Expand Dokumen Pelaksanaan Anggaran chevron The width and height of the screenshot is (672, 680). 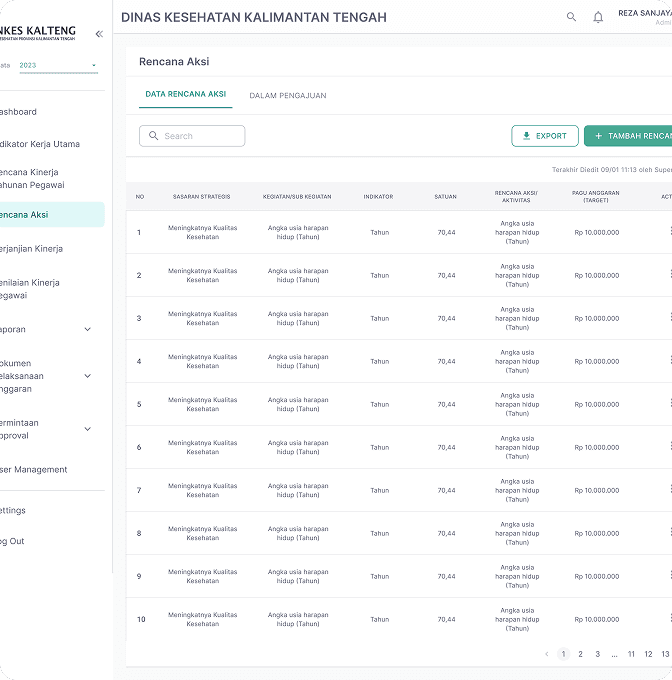pyautogui.click(x=88, y=376)
